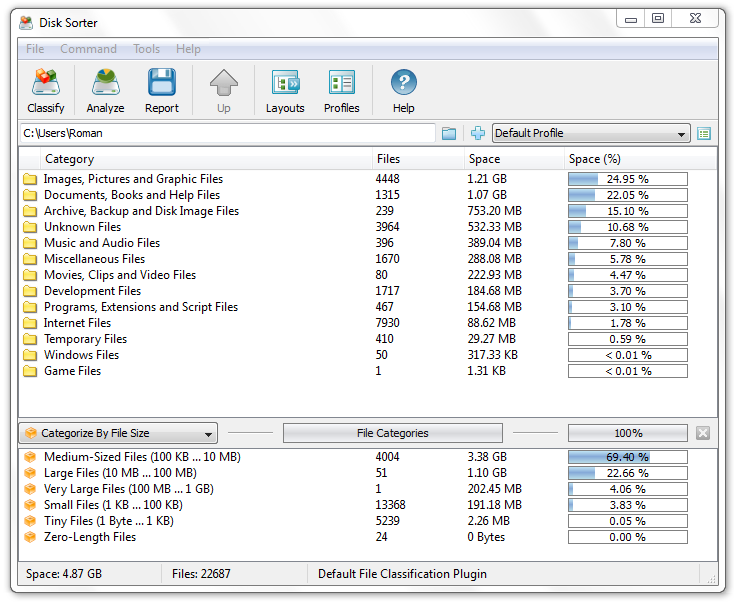Select the Music and Audio Files folder icon
Image resolution: width=734 pixels, height=602 pixels.
(x=30, y=243)
